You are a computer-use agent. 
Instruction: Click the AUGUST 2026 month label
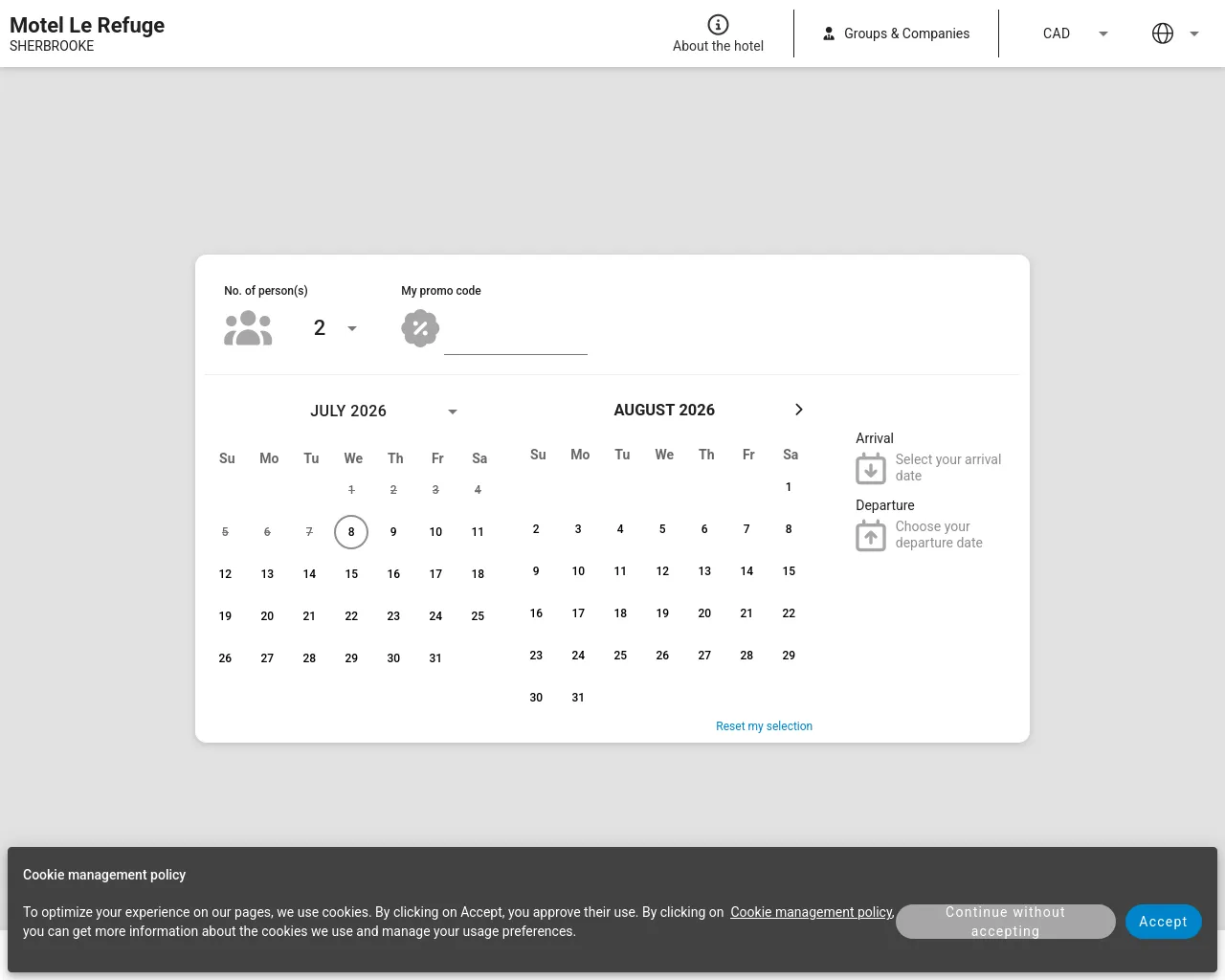pos(664,410)
